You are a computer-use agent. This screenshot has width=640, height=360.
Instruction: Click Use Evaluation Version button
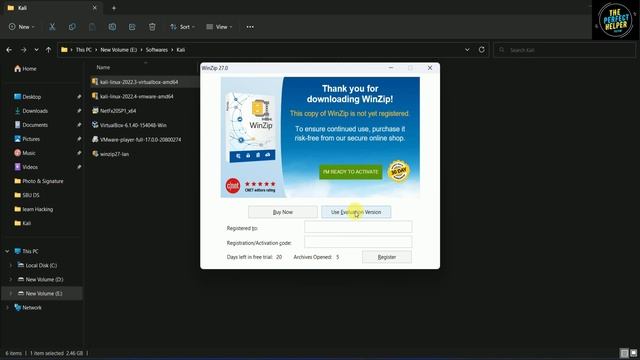point(356,212)
